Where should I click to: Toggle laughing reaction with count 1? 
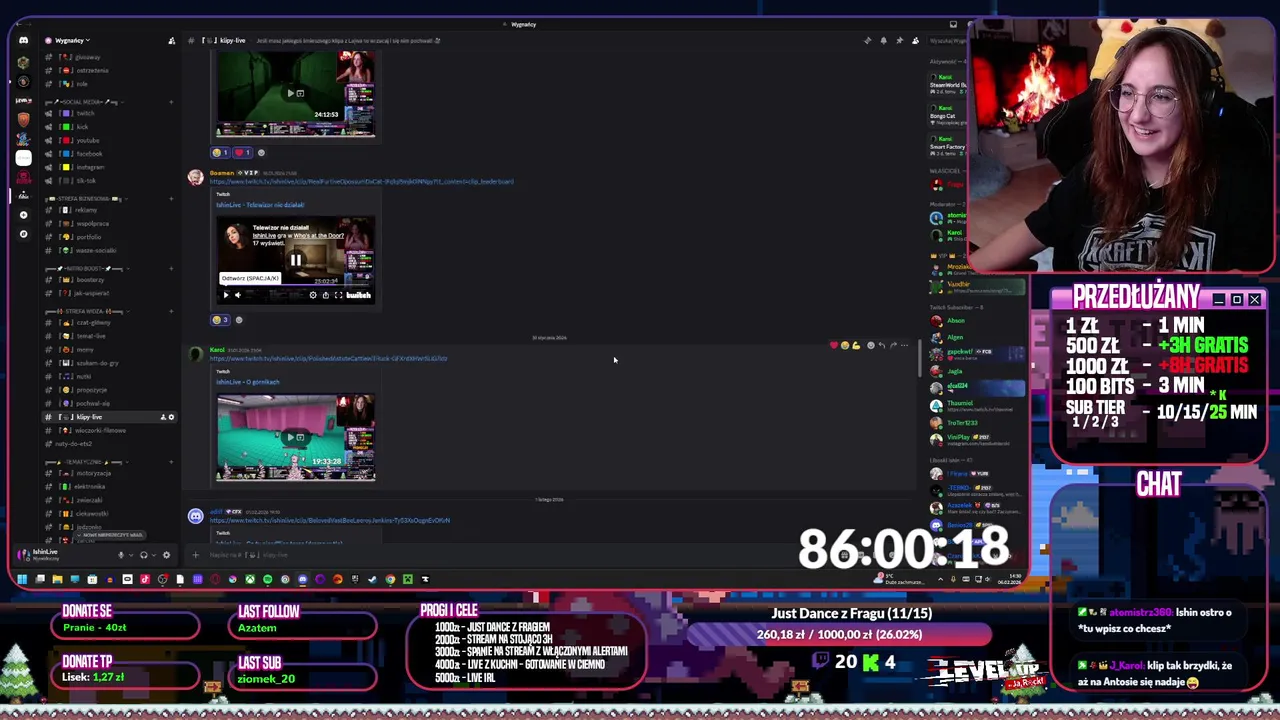pos(220,153)
